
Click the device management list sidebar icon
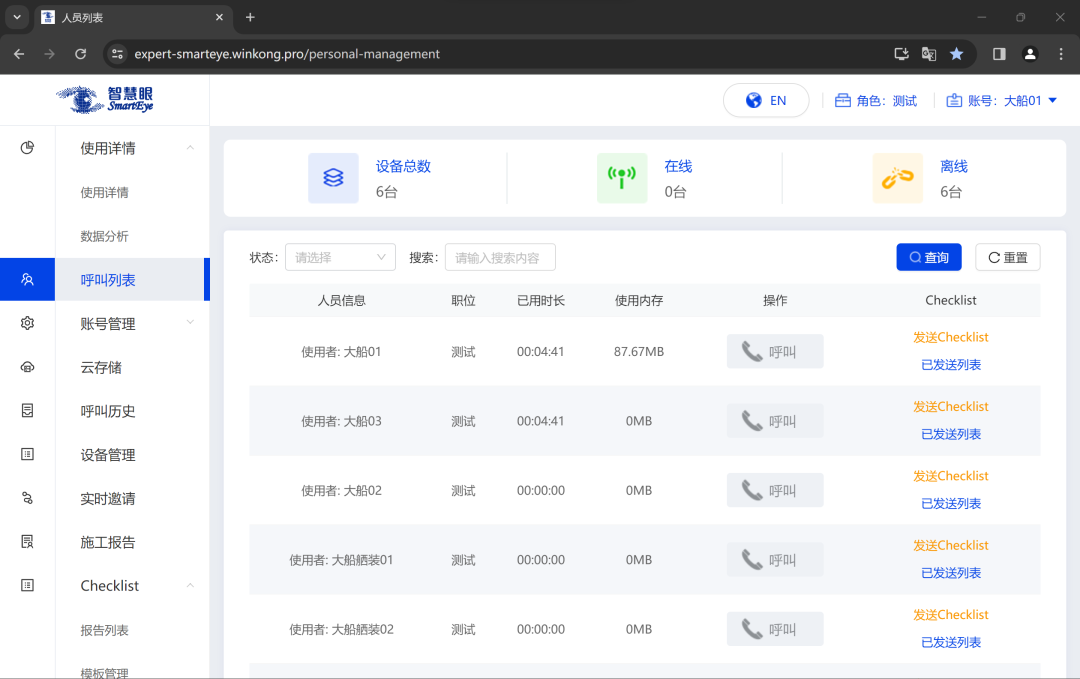(27, 454)
